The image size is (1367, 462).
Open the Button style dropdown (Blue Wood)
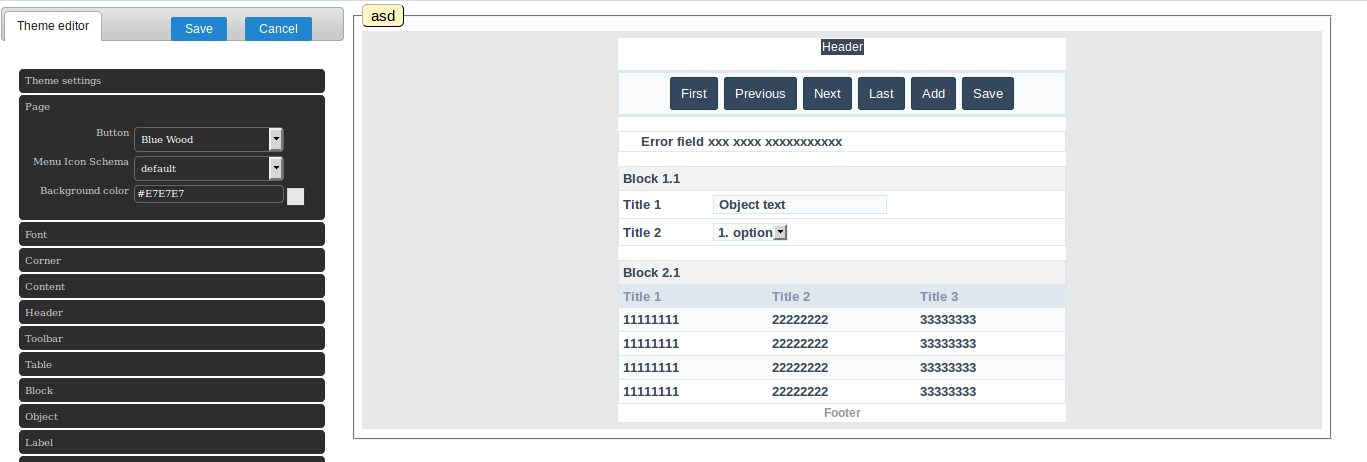(x=208, y=140)
